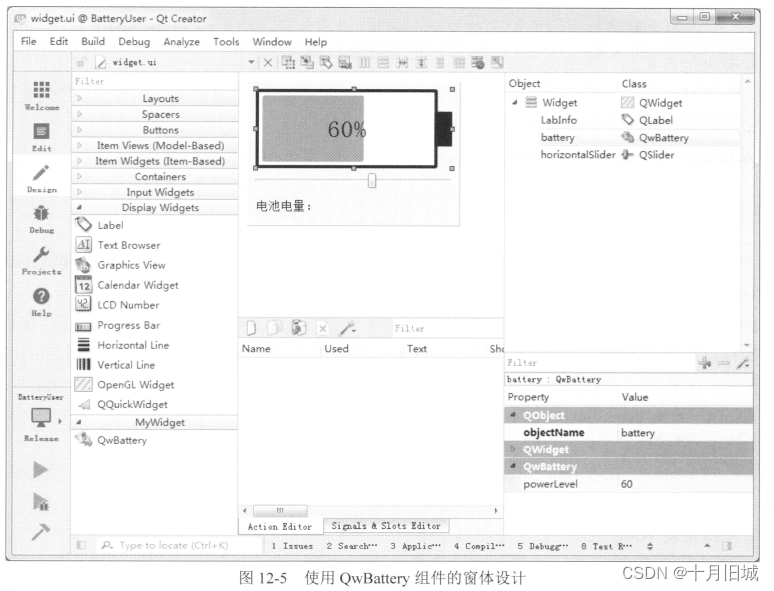Image resolution: width=774 pixels, height=591 pixels.
Task: Open the Projects mode
Action: (41, 261)
